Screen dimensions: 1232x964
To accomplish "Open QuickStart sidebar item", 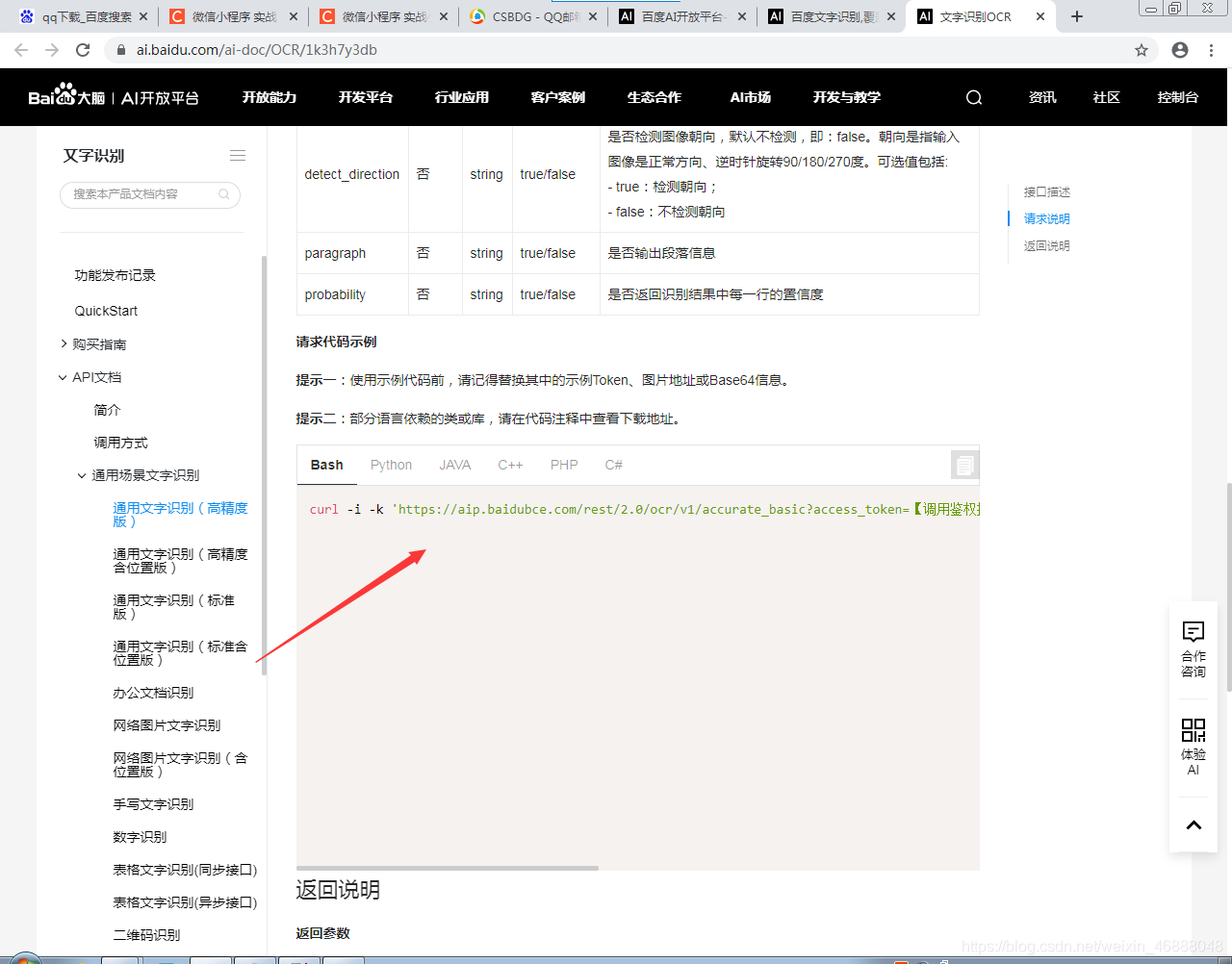I will click(106, 311).
